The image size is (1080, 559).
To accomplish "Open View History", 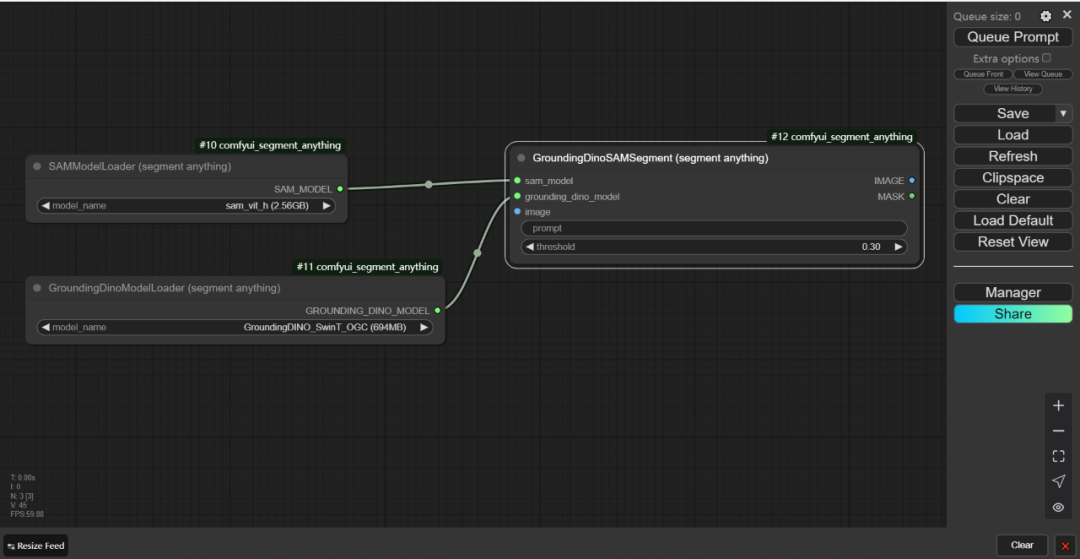I will (1012, 89).
